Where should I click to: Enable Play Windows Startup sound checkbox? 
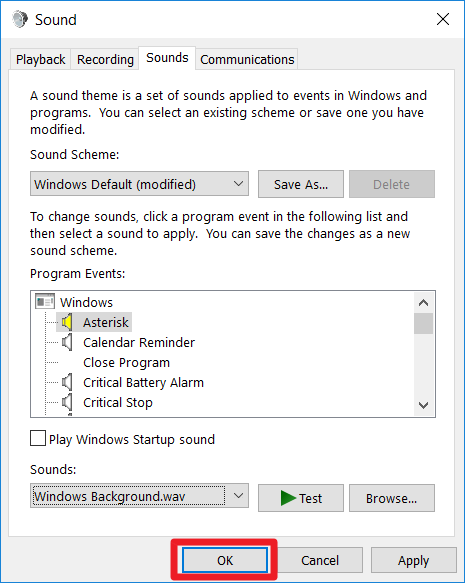[x=38, y=438]
